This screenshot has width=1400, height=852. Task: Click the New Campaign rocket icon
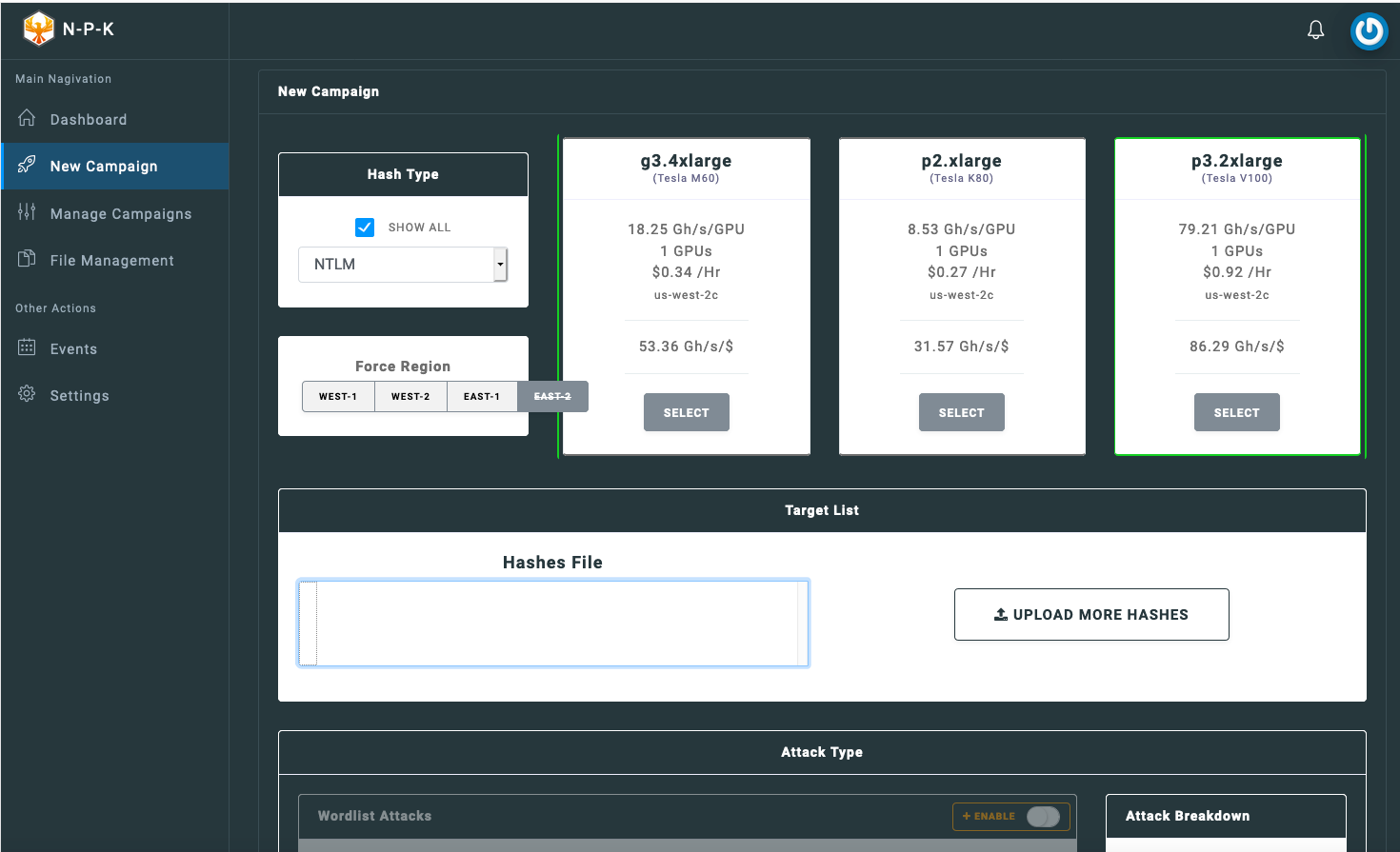27,165
